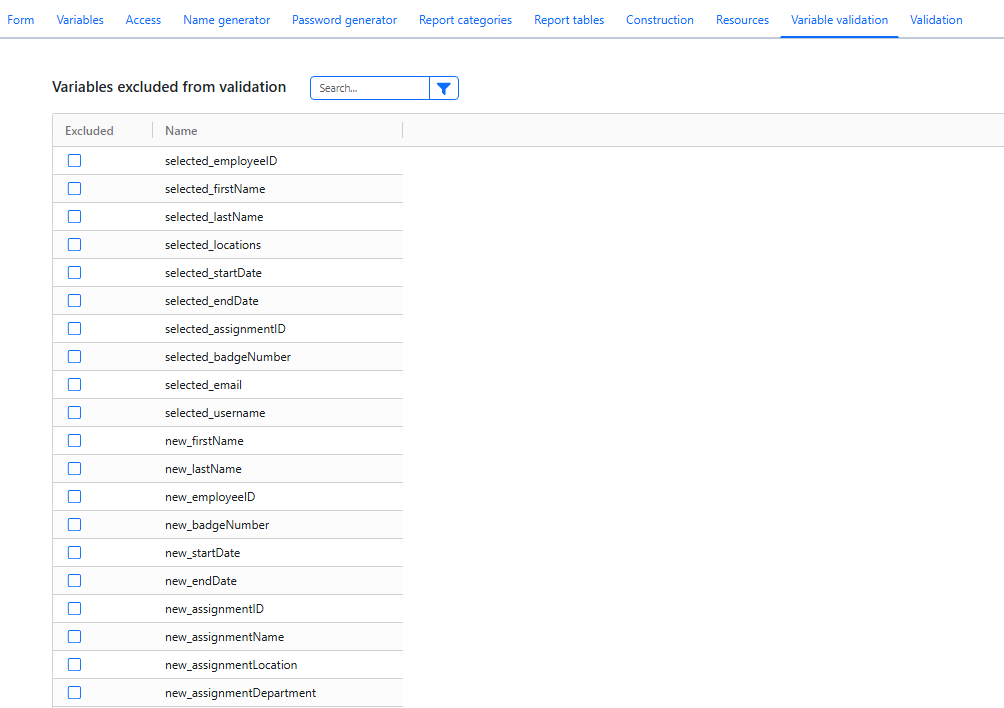
Task: Toggle selected_username checkbox
Action: pos(74,413)
